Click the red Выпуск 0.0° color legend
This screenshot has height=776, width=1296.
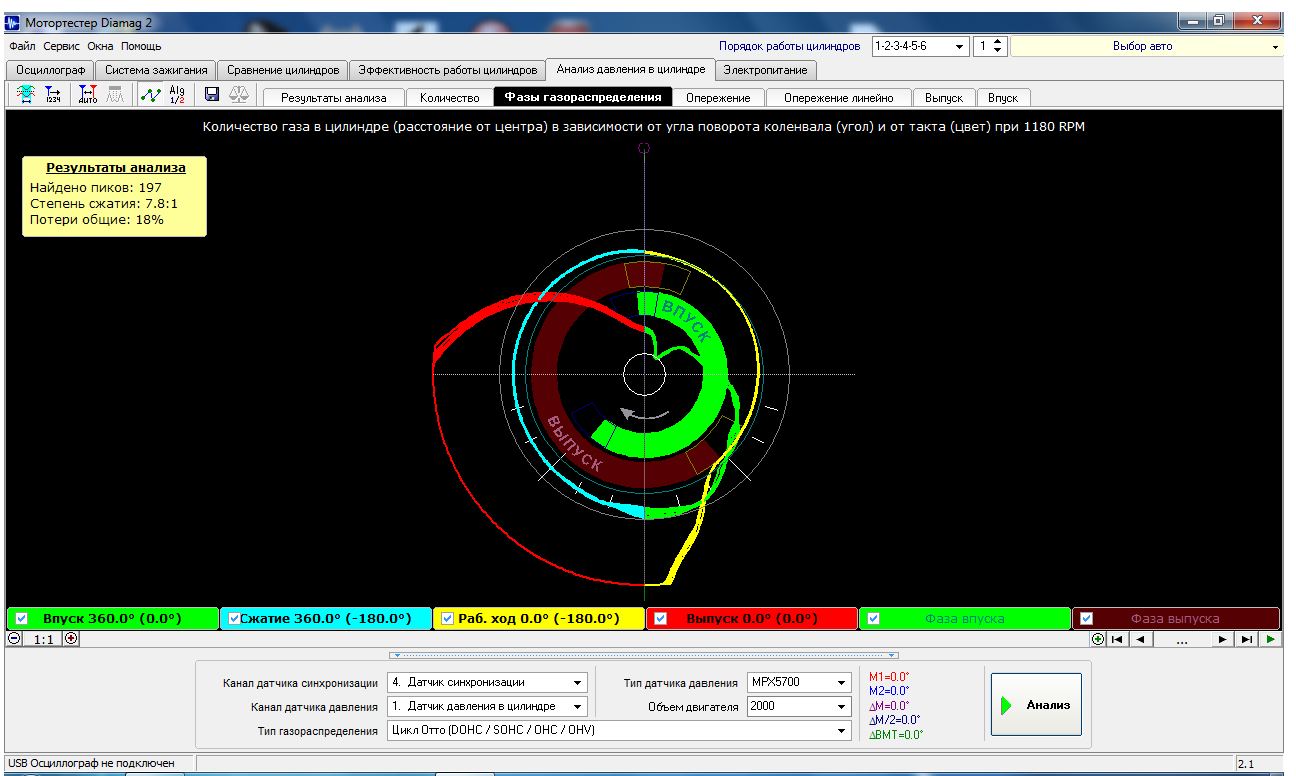coord(752,618)
